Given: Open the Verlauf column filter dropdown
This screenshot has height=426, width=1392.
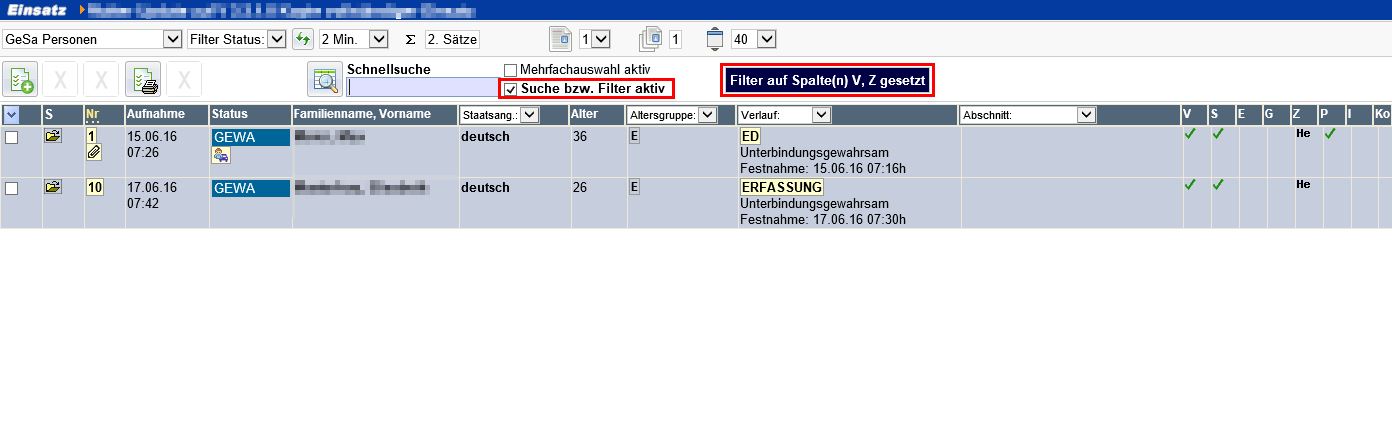Looking at the screenshot, I should pos(785,115).
